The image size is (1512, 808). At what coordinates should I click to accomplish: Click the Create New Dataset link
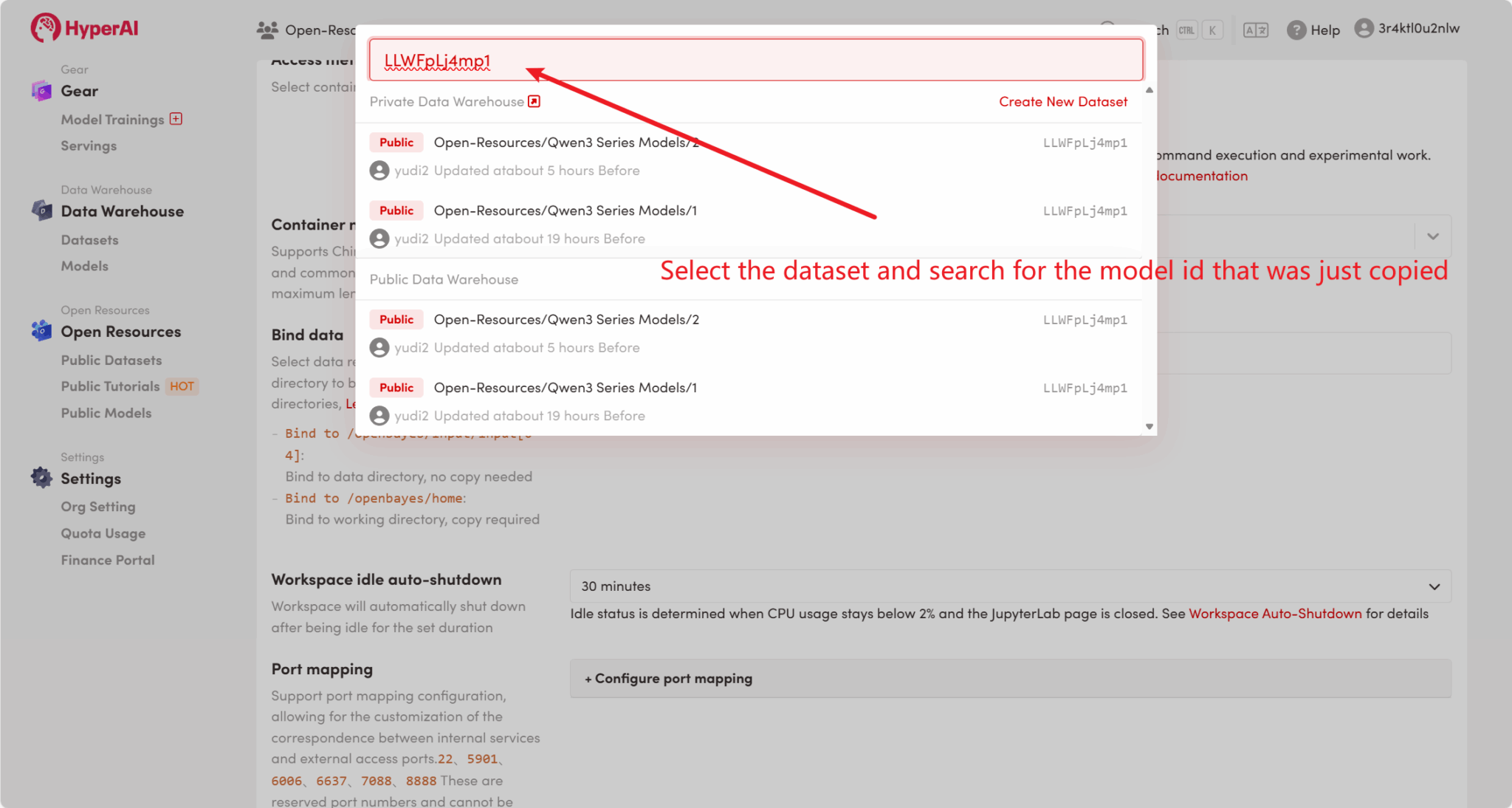[x=1062, y=101]
